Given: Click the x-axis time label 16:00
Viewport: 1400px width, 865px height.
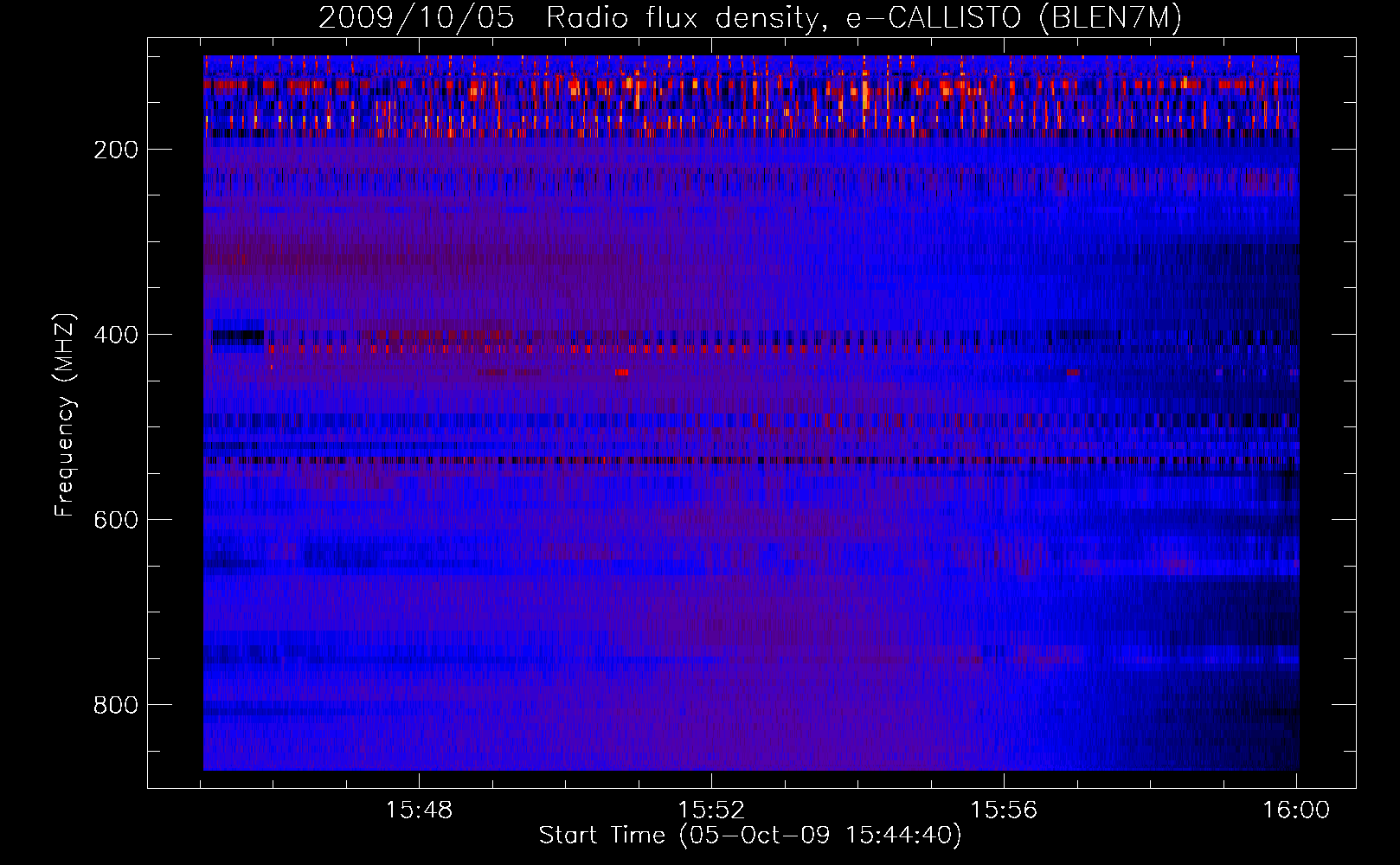Looking at the screenshot, I should pos(1296,811).
